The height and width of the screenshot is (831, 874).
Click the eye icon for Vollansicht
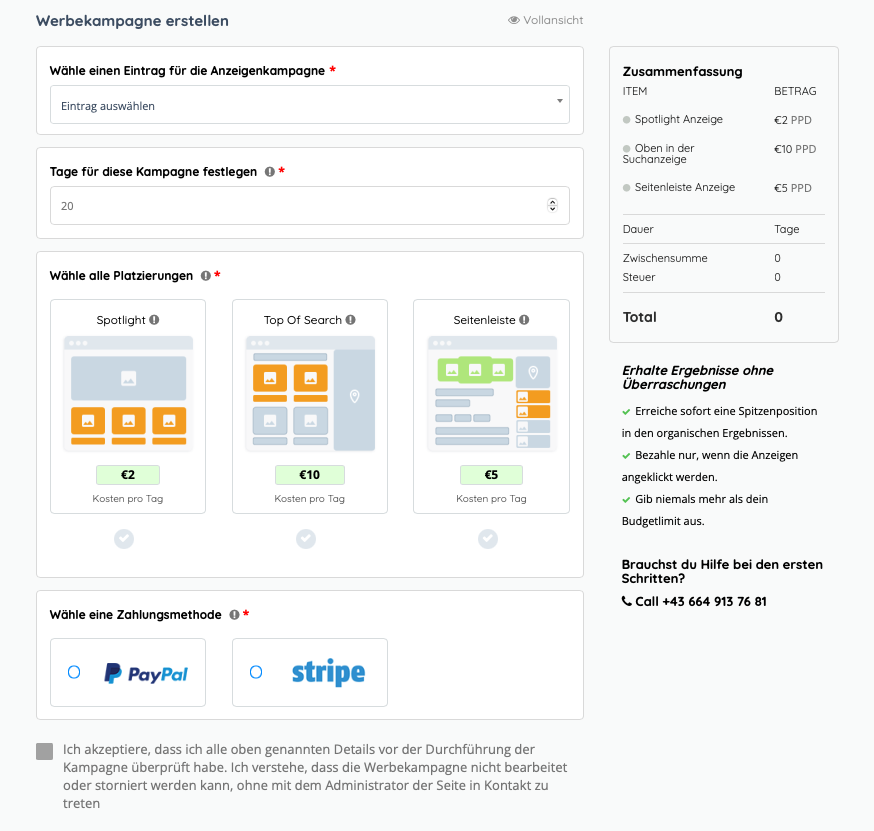click(x=514, y=20)
